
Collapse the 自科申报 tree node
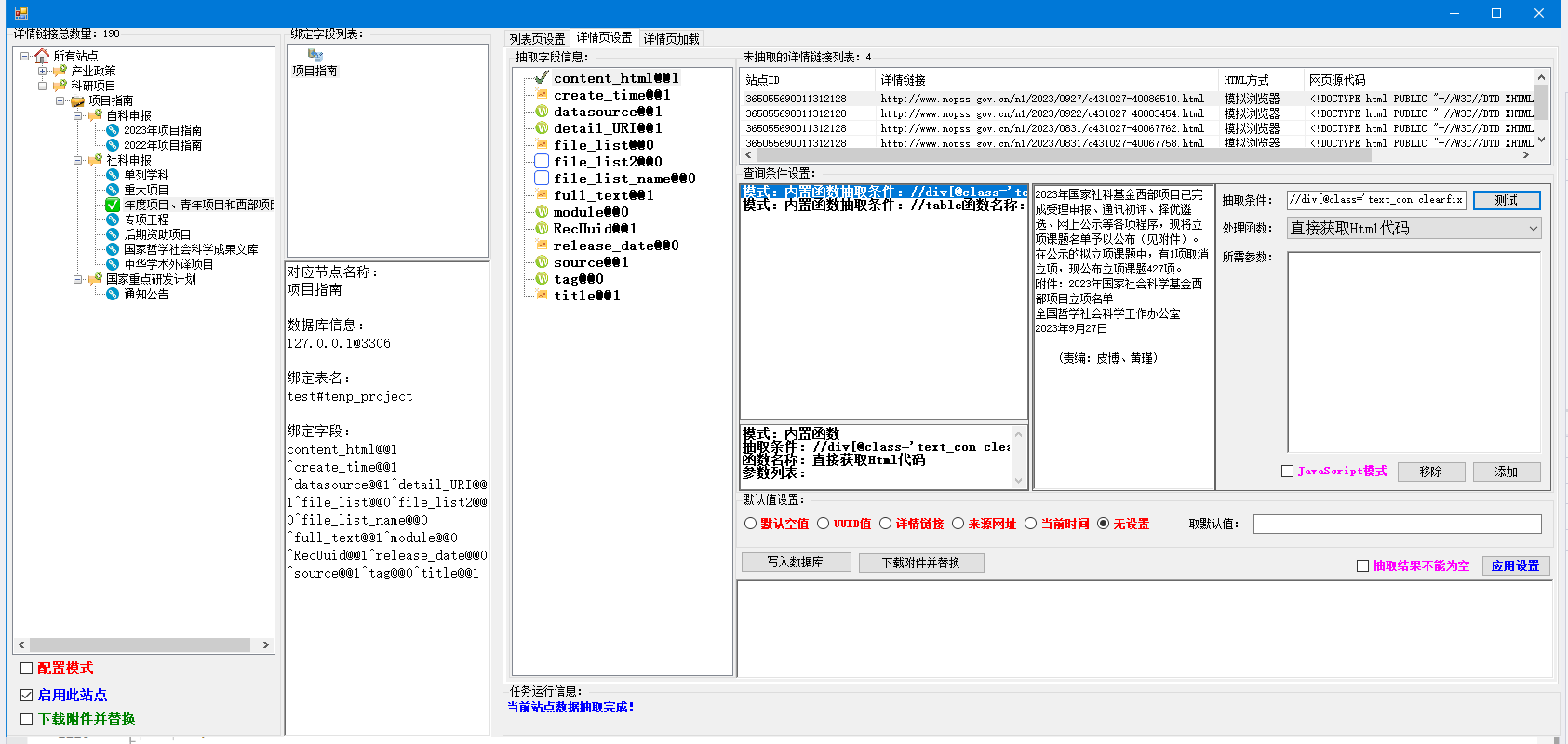click(77, 115)
